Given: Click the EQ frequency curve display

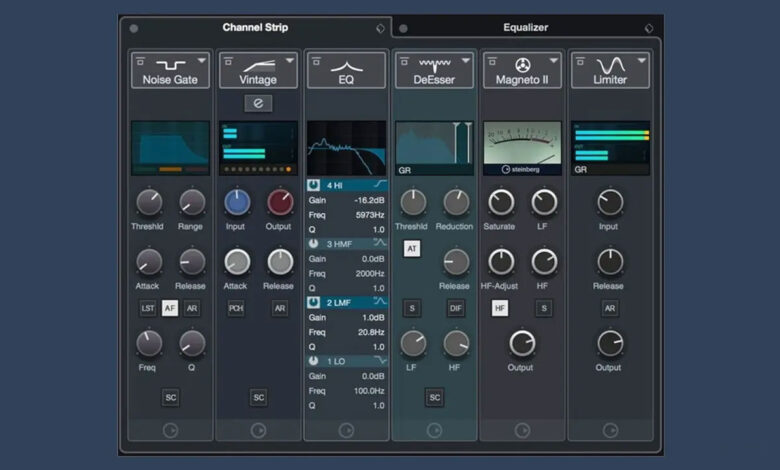Looking at the screenshot, I should click(346, 148).
